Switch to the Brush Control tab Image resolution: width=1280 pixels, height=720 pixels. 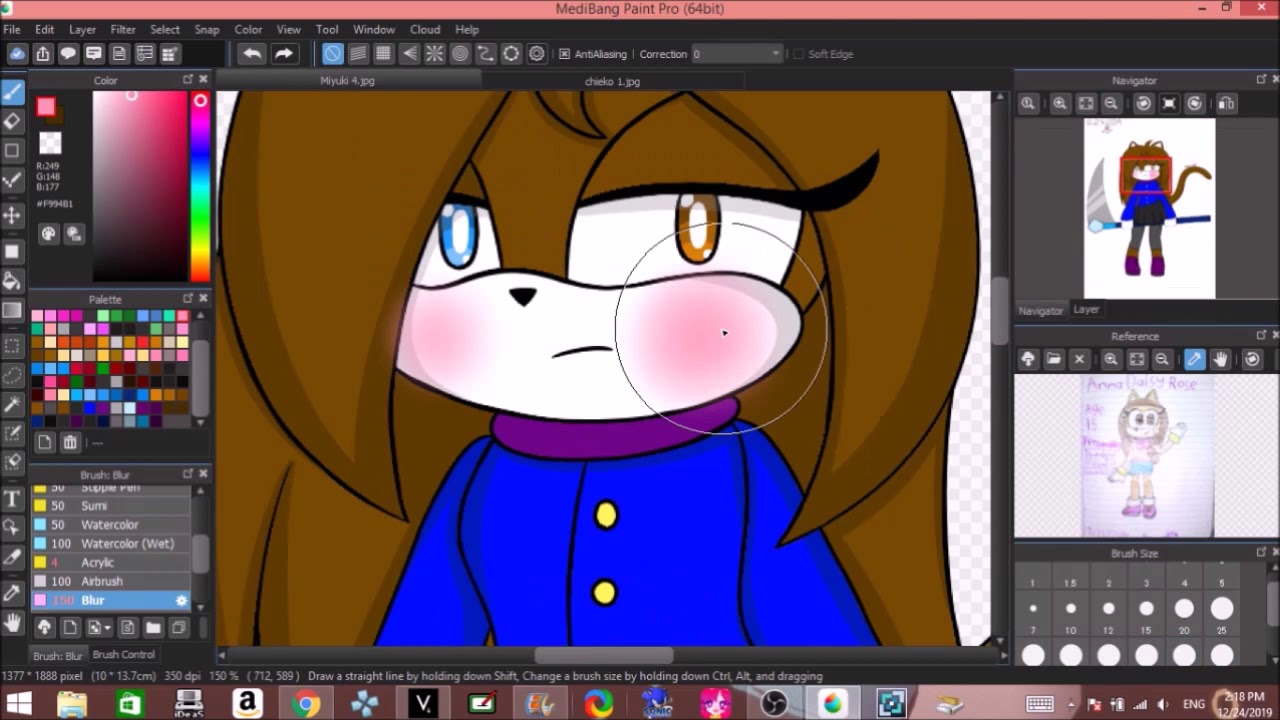124,655
